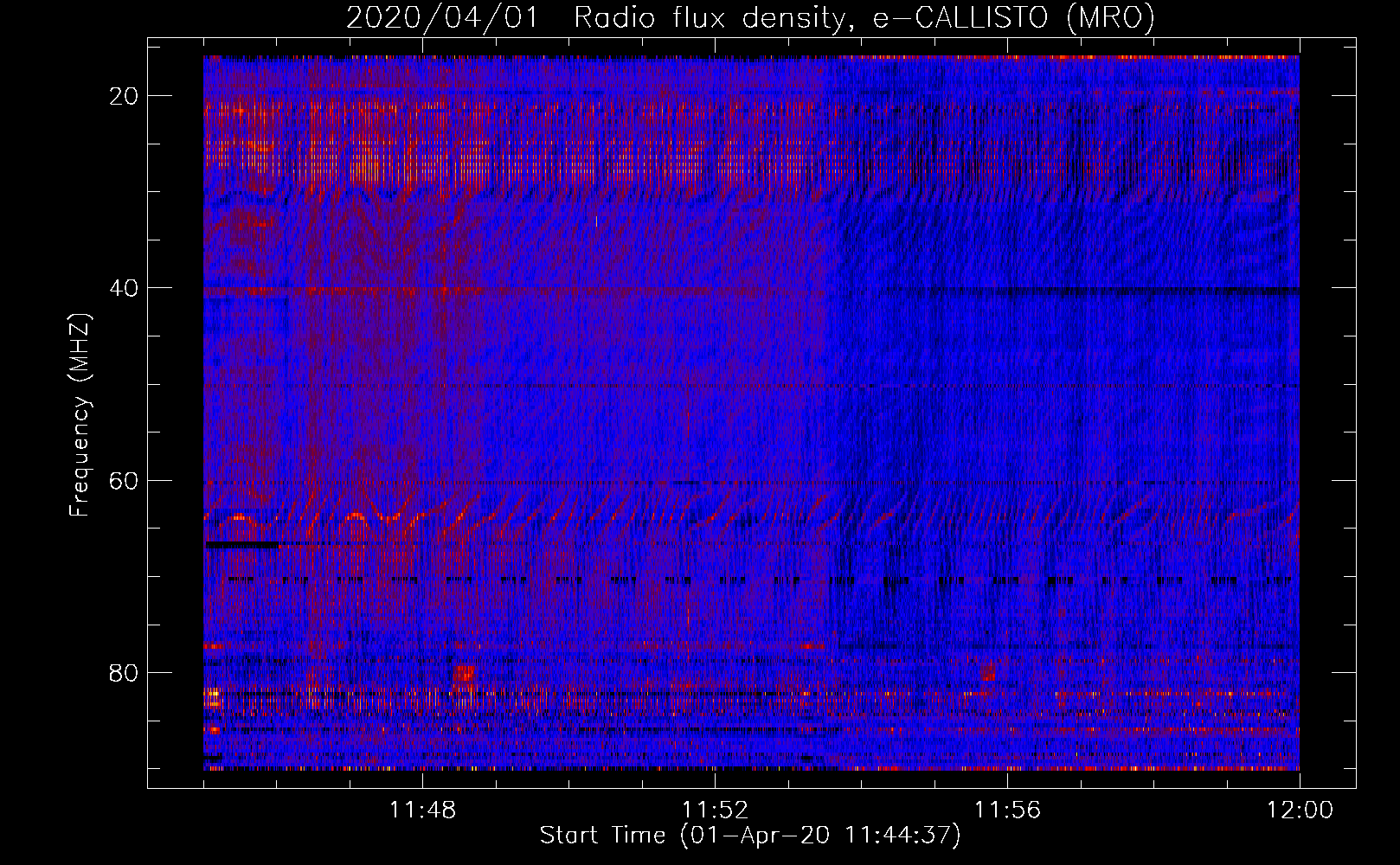1400x865 pixels.
Task: Click the time tick label '11:48'
Action: [422, 811]
